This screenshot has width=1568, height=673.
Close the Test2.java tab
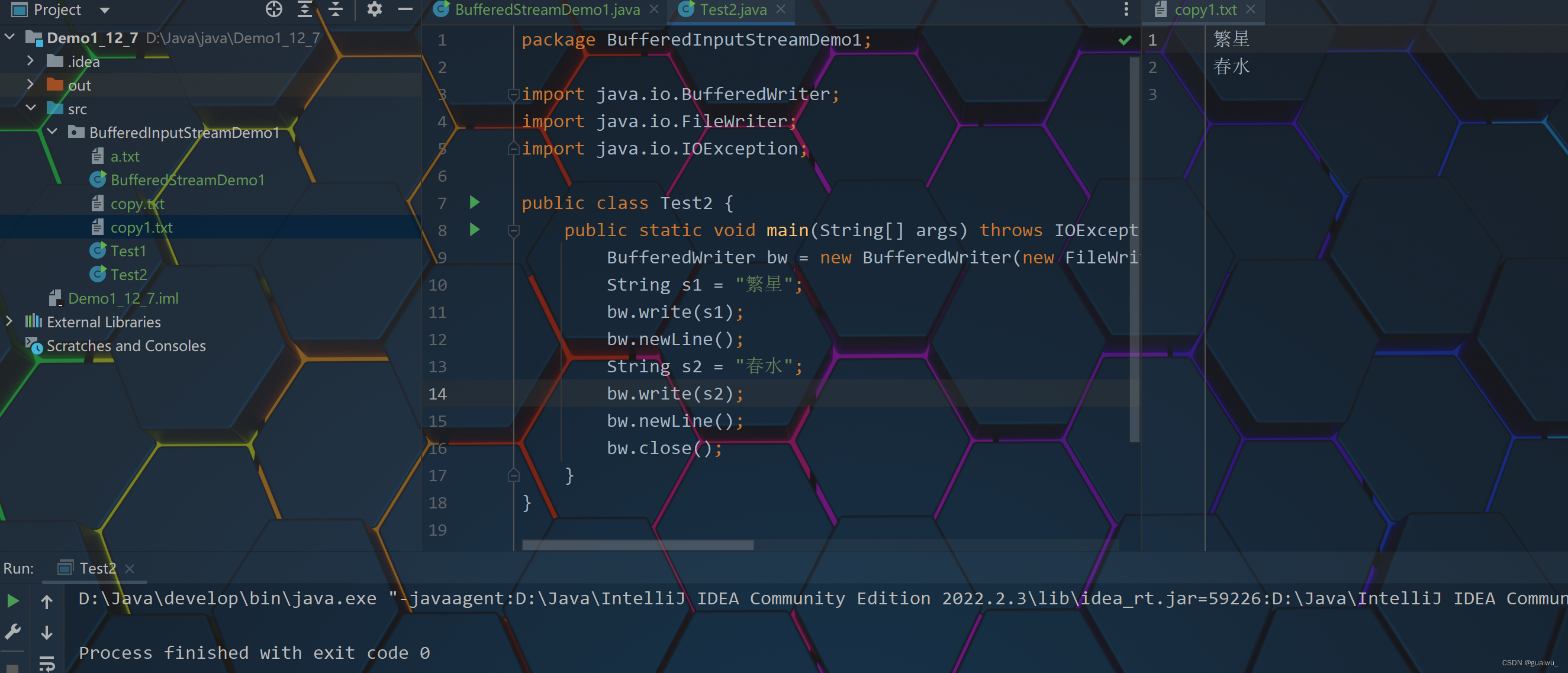point(781,9)
